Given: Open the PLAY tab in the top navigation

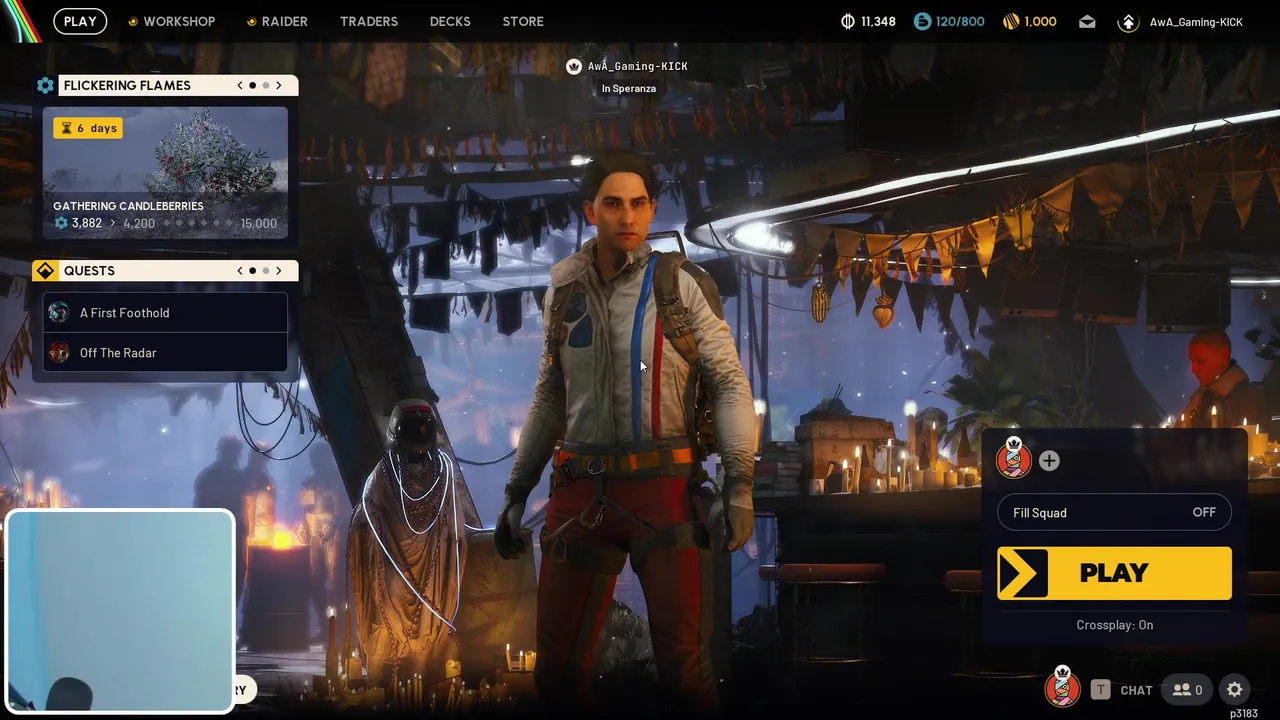Looking at the screenshot, I should coord(80,21).
